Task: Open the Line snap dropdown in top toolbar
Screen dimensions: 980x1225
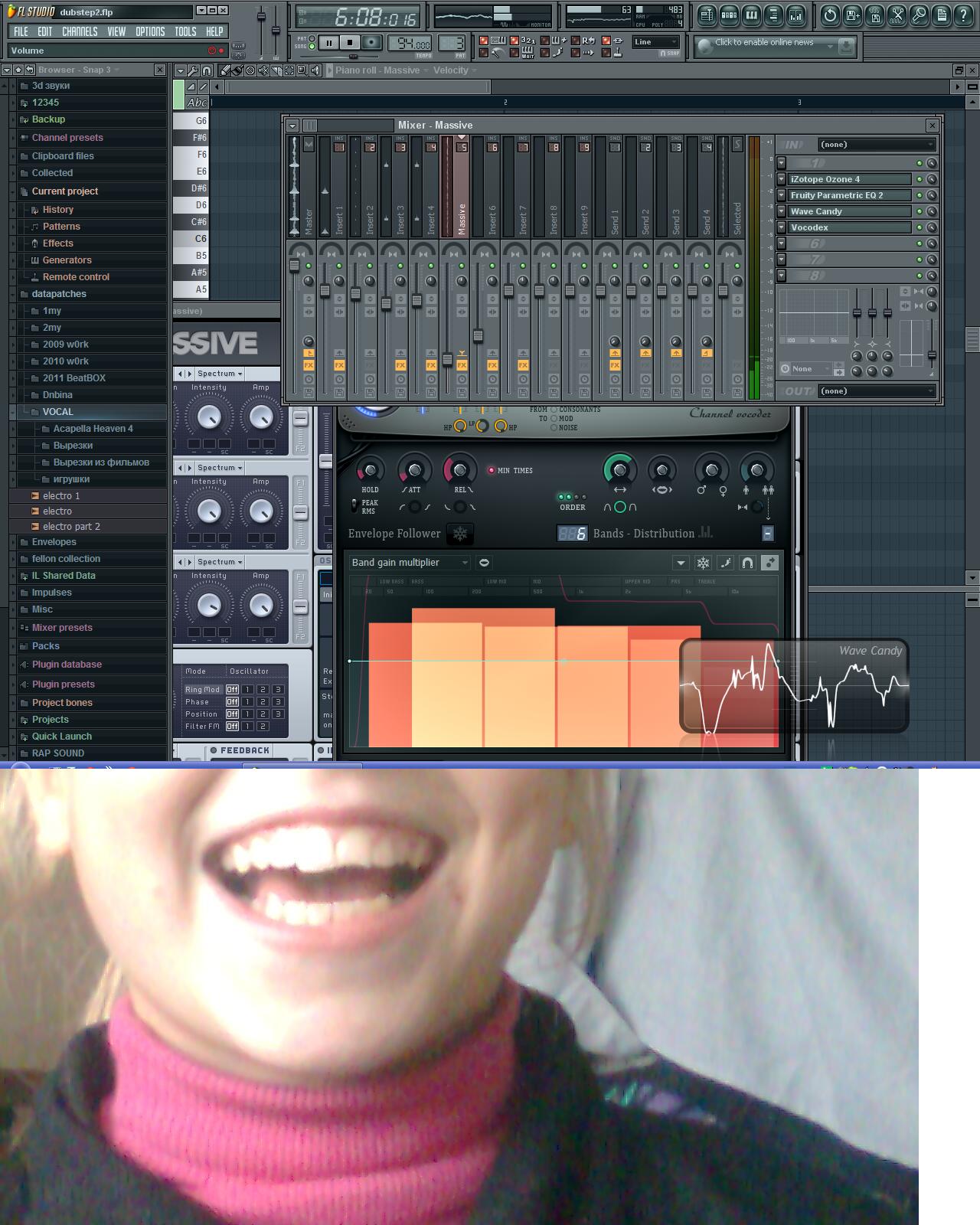Action: tap(656, 42)
